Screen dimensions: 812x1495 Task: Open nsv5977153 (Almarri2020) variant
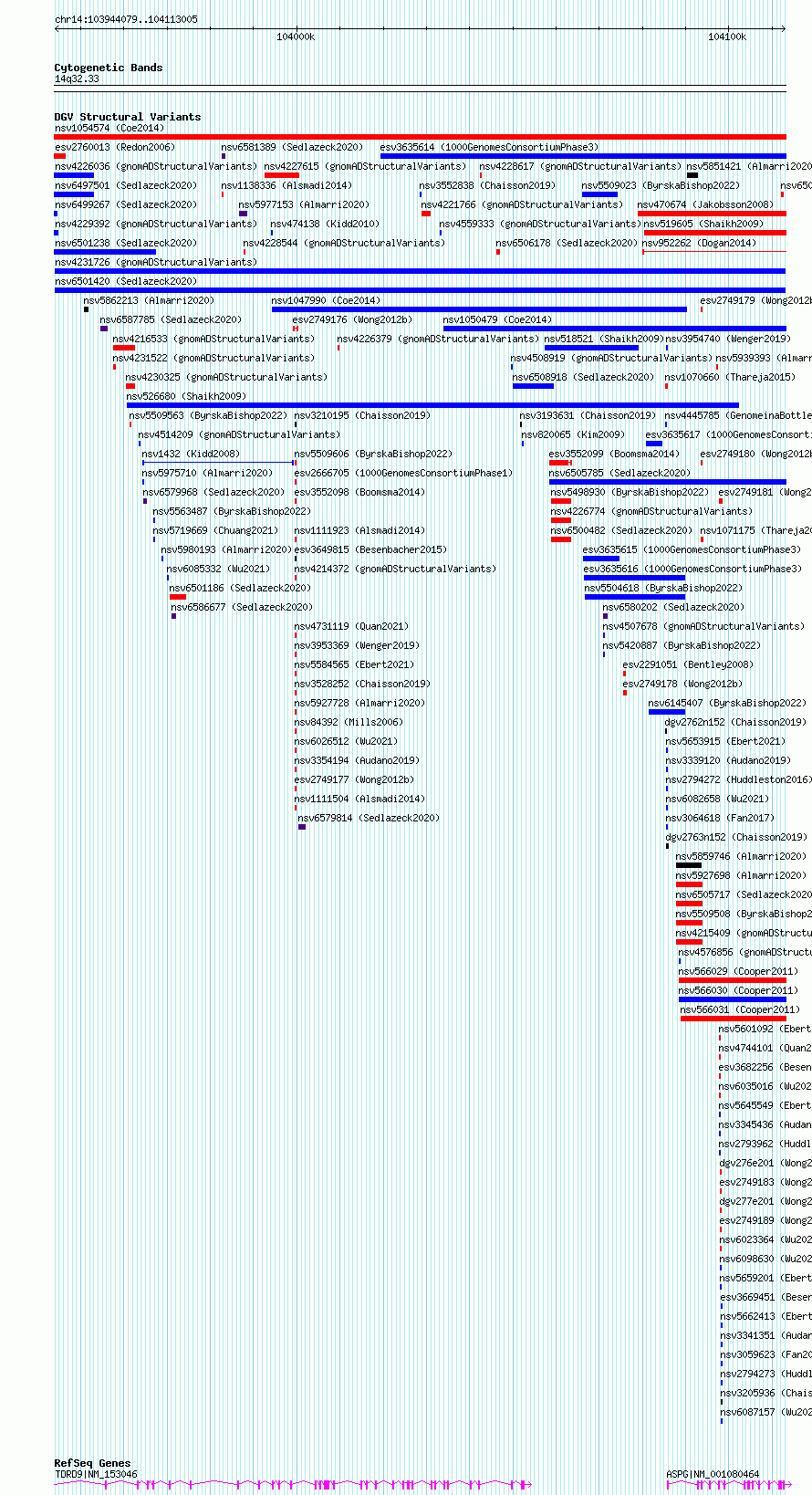pos(304,204)
